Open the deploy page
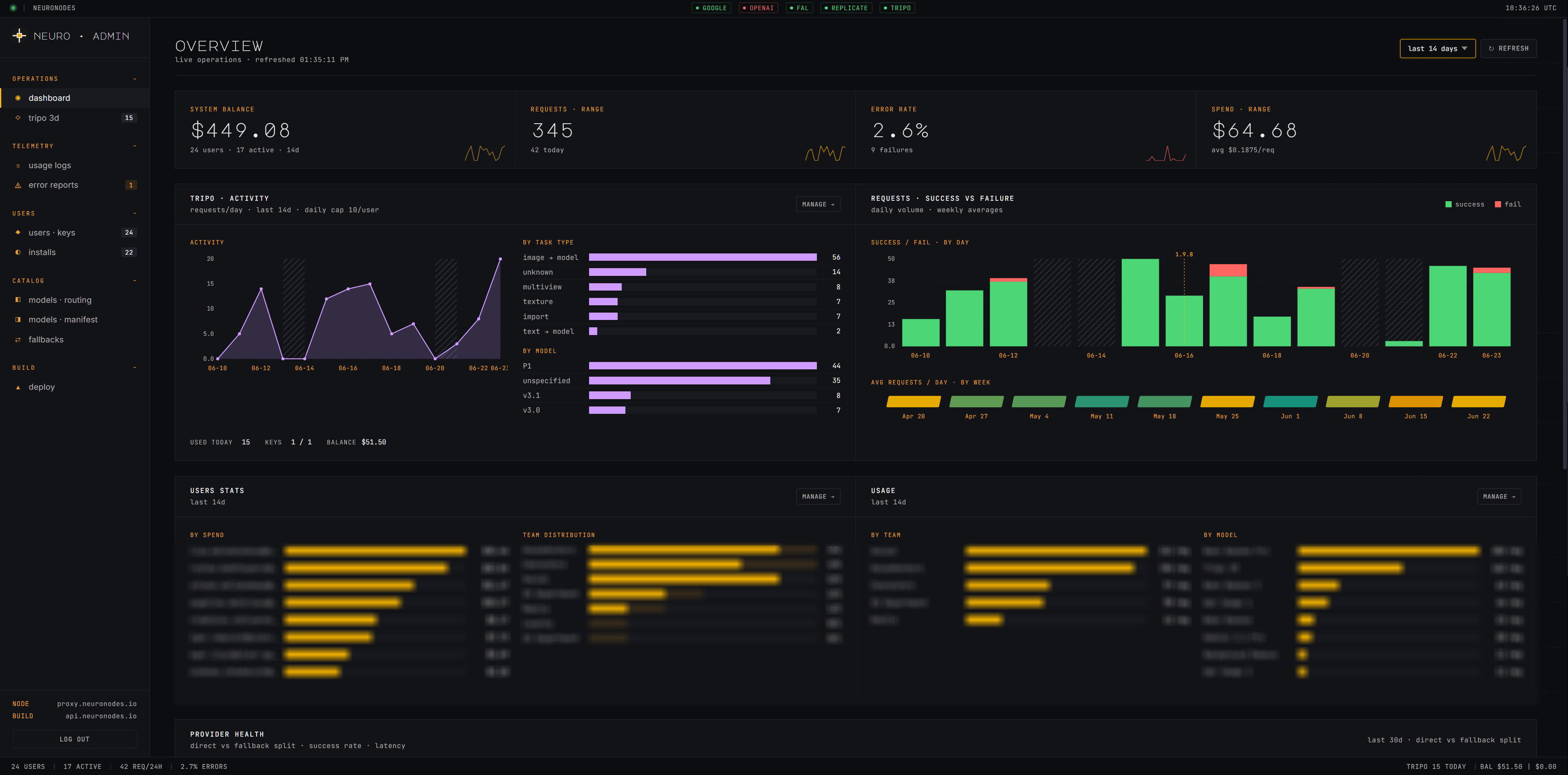This screenshot has height=775, width=1568. coord(74,387)
